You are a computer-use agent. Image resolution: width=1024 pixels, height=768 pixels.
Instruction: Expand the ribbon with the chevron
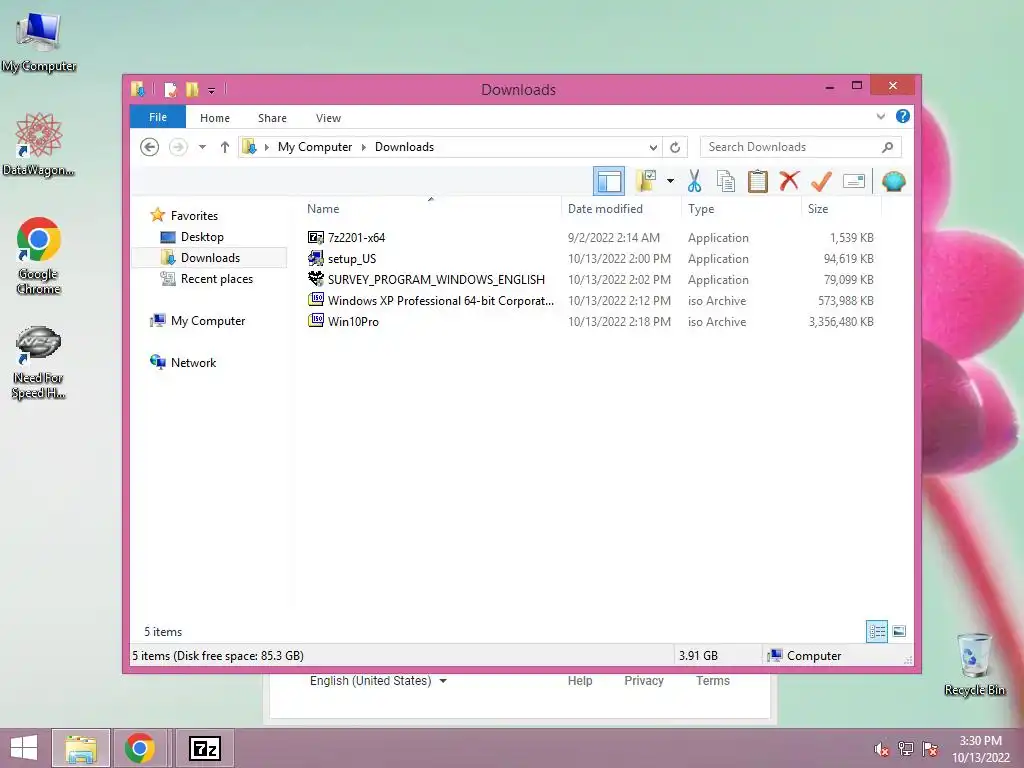click(880, 116)
